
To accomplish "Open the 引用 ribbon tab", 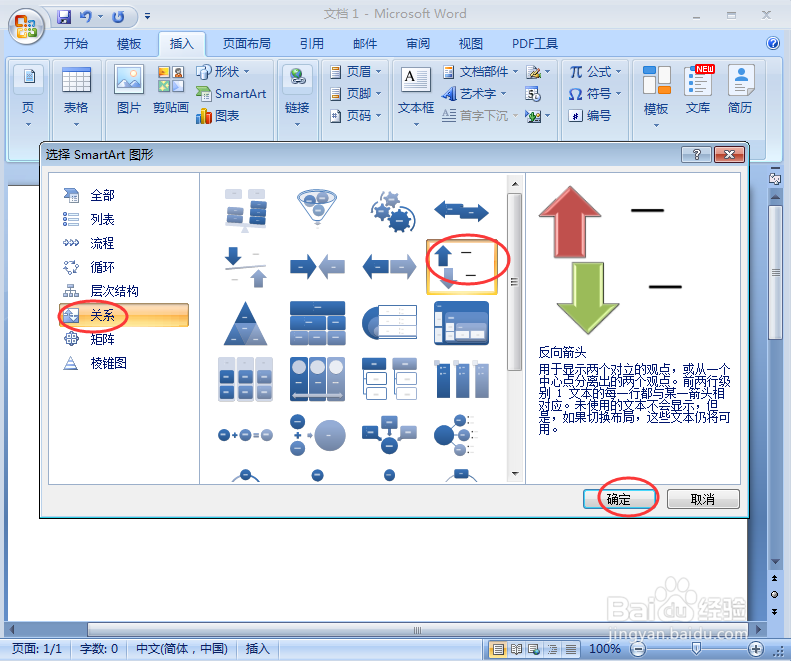I will click(x=312, y=43).
